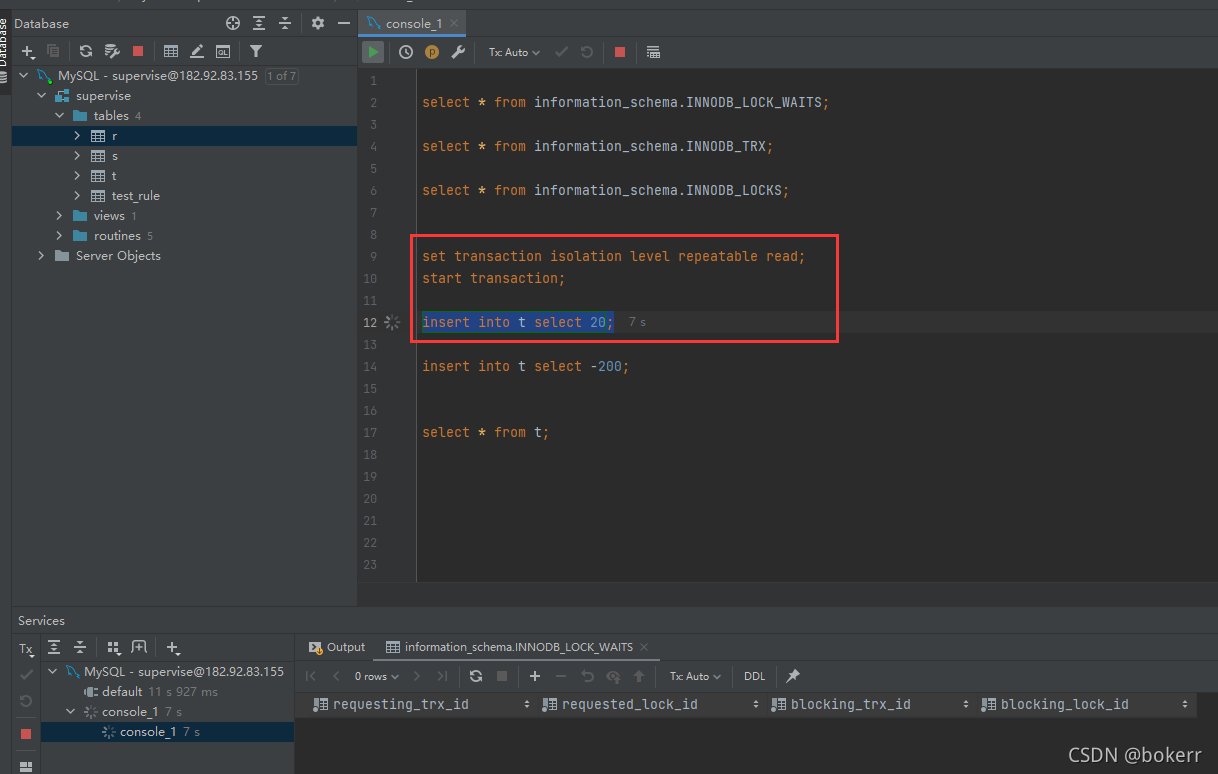Open table editor icon in Database toolbar
Image resolution: width=1218 pixels, height=774 pixels.
tap(171, 51)
